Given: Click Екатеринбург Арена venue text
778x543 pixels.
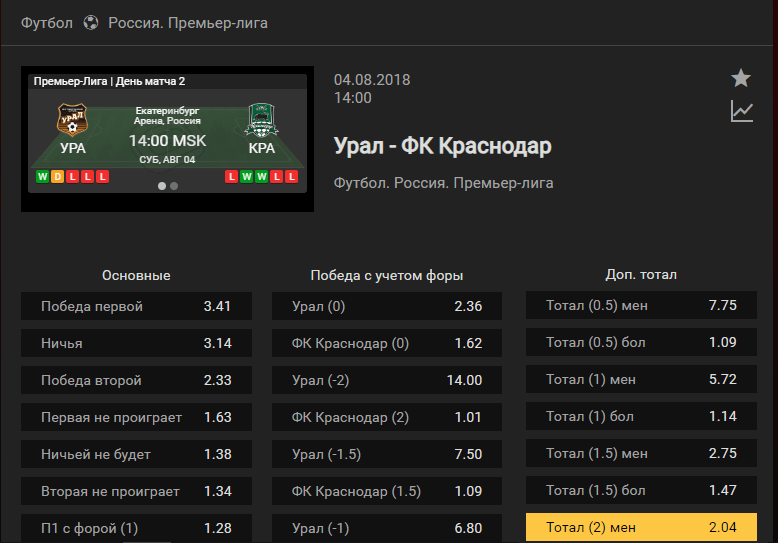Looking at the screenshot, I should (x=167, y=116).
